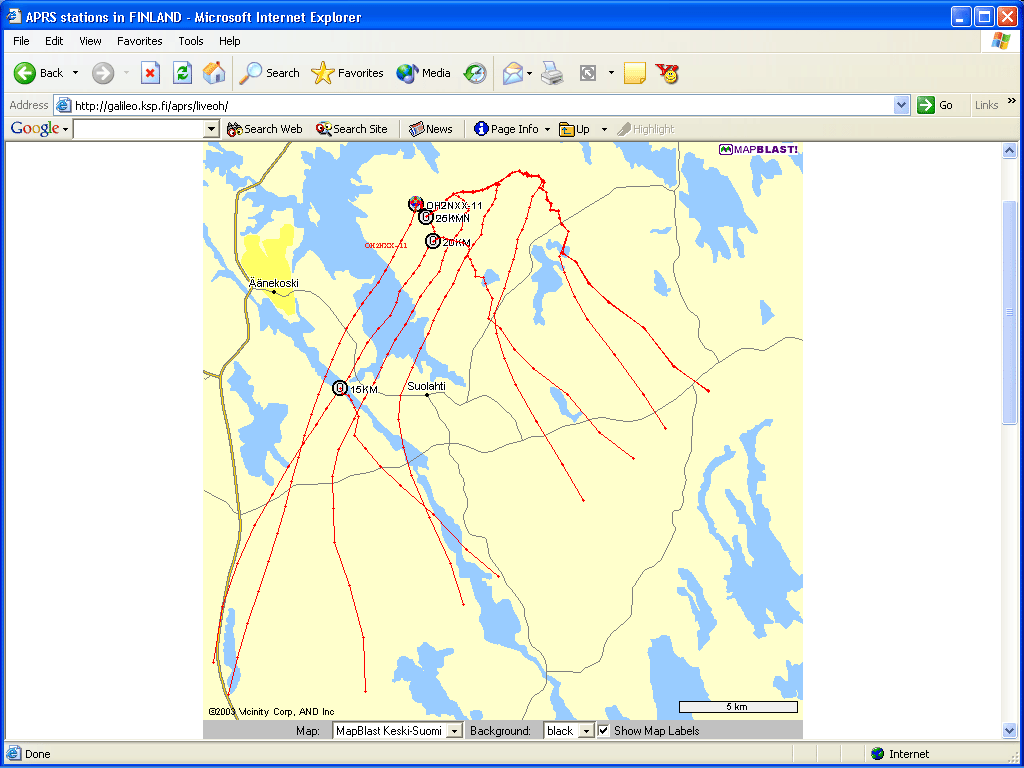Click the page scroll down arrow
The height and width of the screenshot is (768, 1024).
pyautogui.click(x=1009, y=731)
